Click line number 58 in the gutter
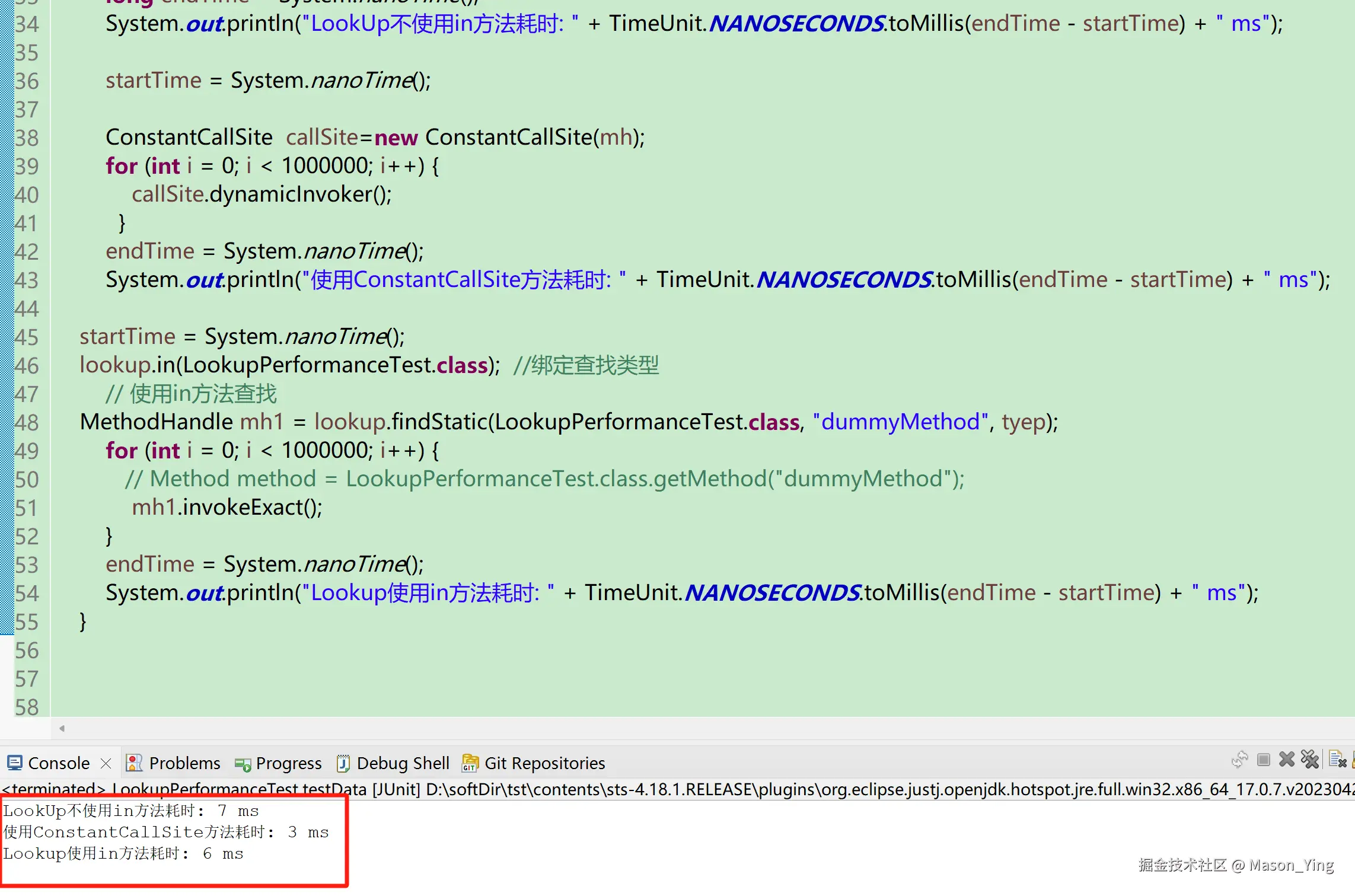Viewport: 1355px width, 896px height. tap(27, 707)
